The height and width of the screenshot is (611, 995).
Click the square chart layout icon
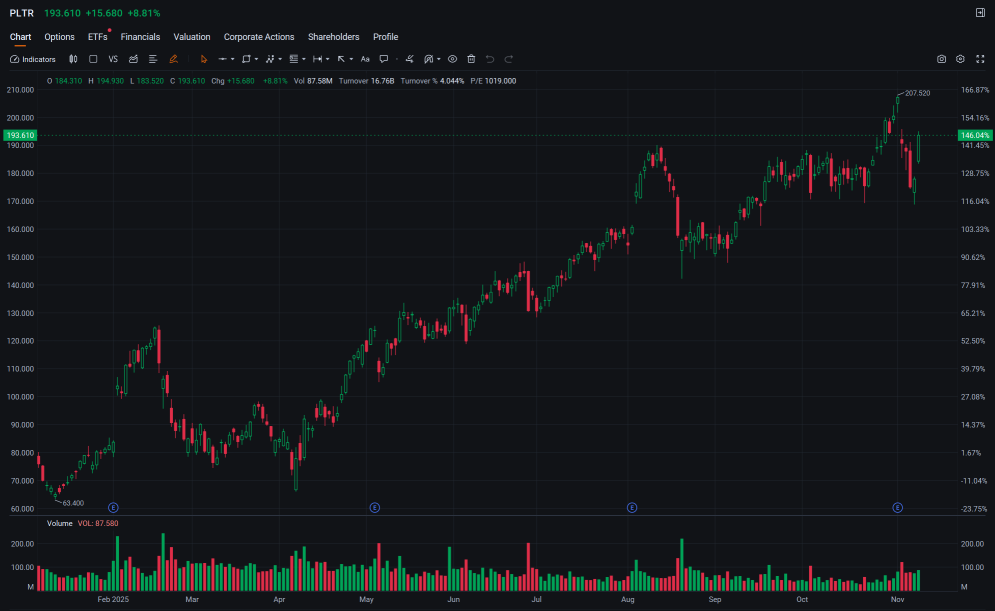point(93,59)
